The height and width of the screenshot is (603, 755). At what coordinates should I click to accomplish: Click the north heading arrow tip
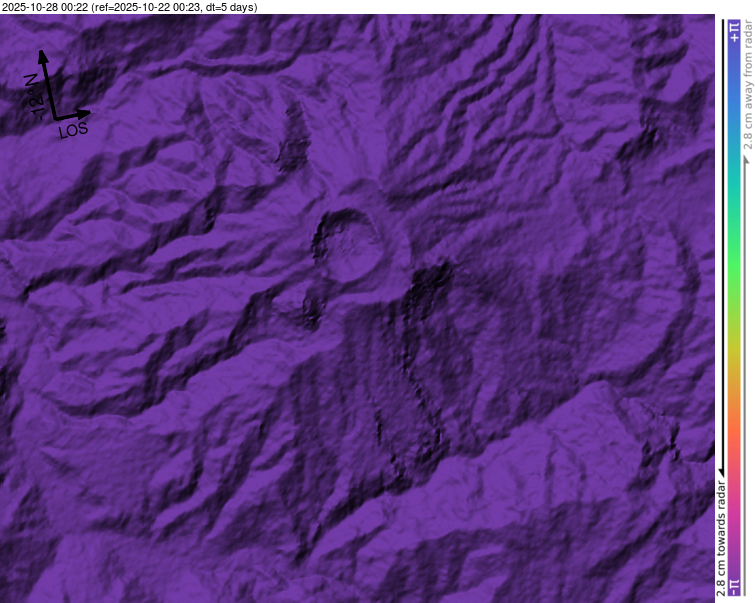tap(42, 53)
